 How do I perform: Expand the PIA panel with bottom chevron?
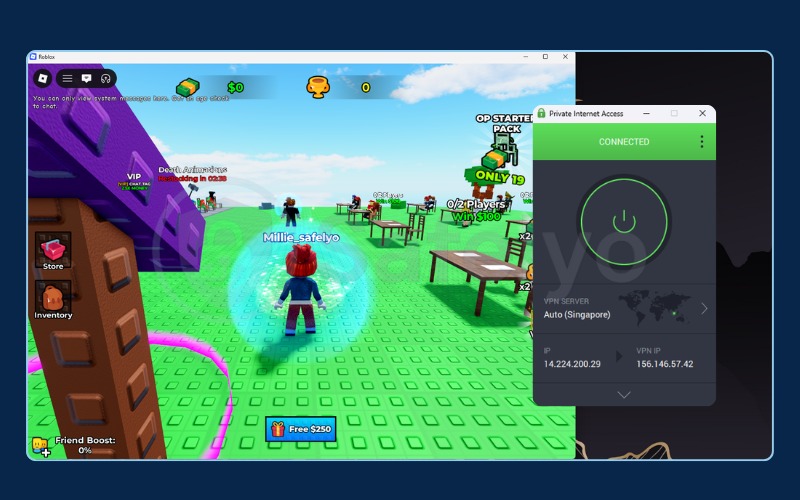click(624, 394)
